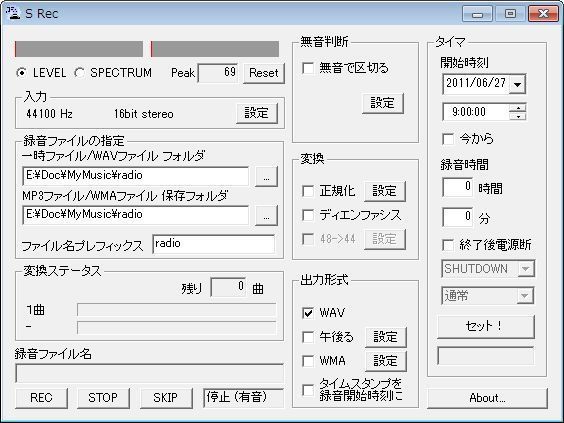Click the 録音時間 分 (minutes) field

pos(458,217)
